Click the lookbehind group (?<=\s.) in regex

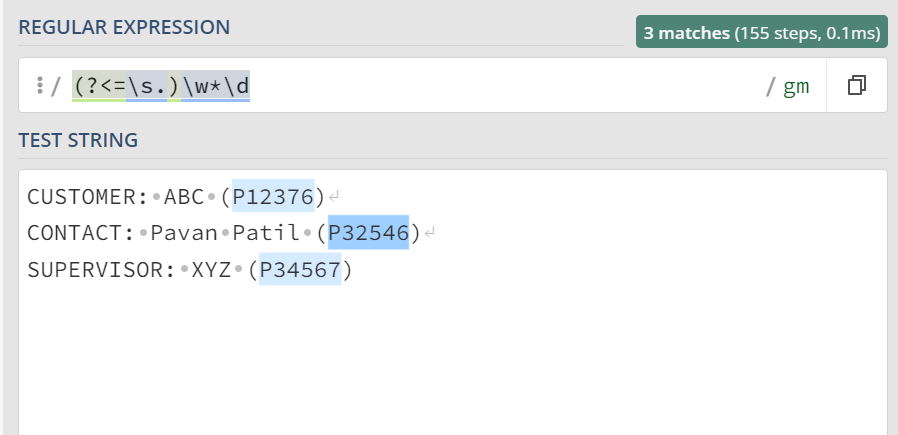[126, 87]
